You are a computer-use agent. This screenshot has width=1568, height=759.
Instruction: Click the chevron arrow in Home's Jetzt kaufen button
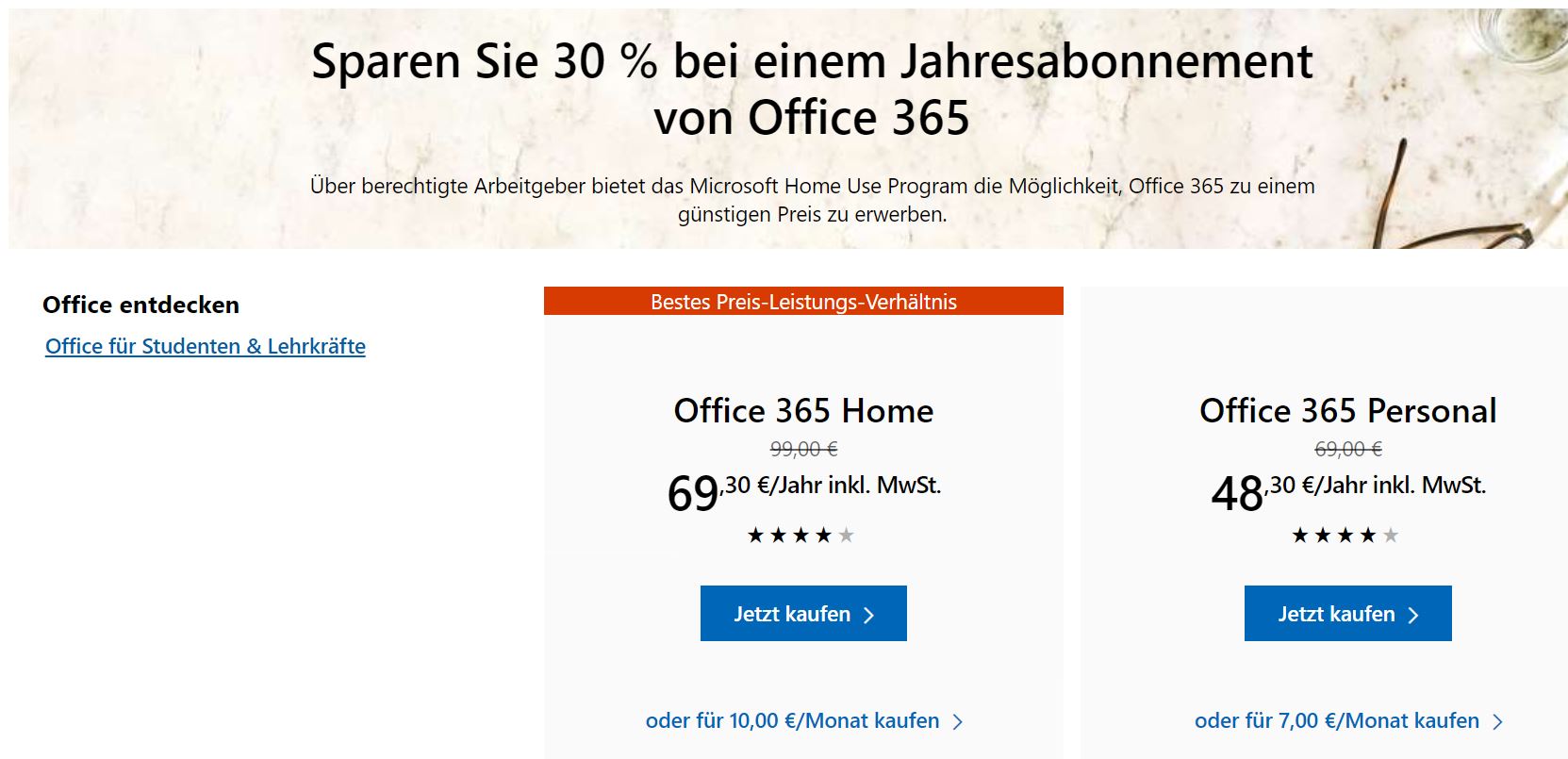point(869,615)
